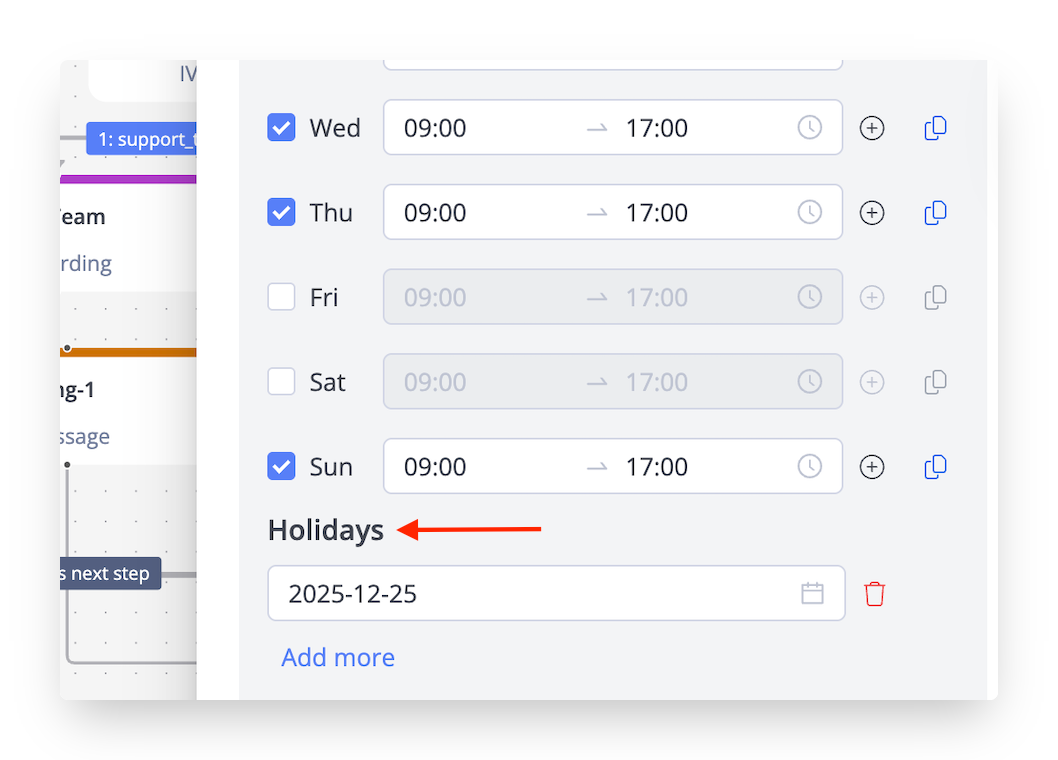Open the clock picker for Wednesday
Viewport: 1058px width, 760px height.
tap(809, 128)
